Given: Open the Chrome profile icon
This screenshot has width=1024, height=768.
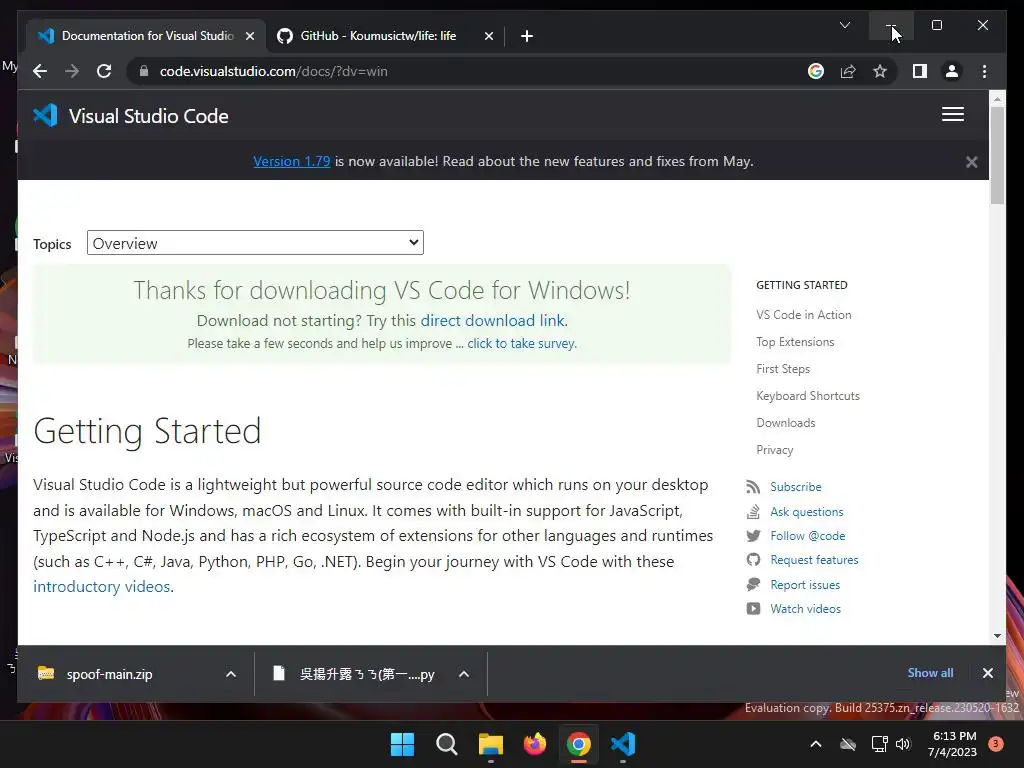Looking at the screenshot, I should coord(952,71).
